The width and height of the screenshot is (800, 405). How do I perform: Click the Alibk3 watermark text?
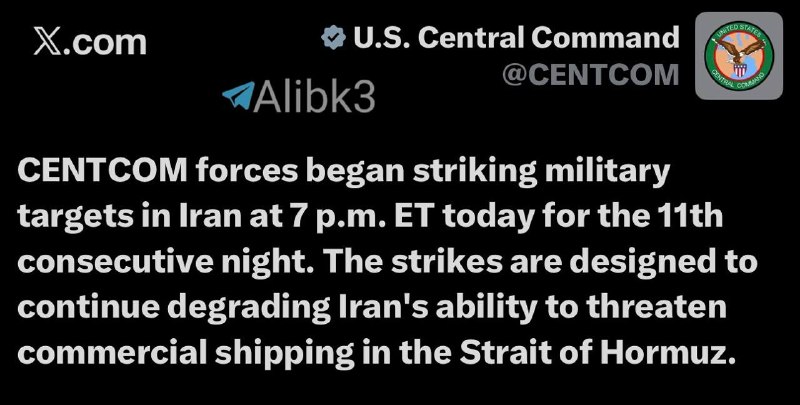[314, 96]
